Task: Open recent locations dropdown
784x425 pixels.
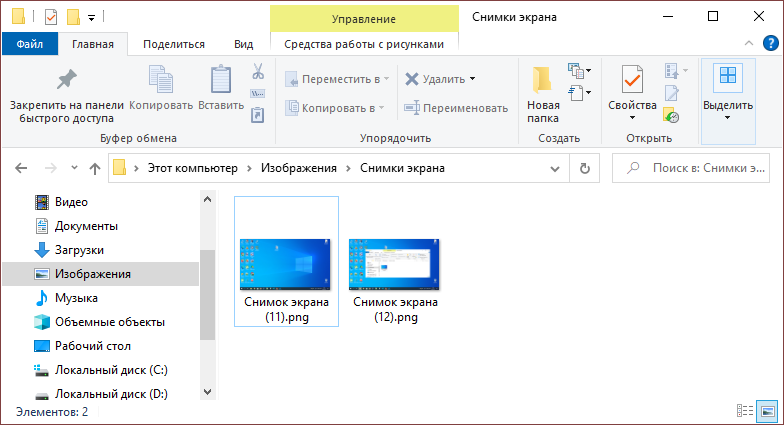Action: (74, 168)
